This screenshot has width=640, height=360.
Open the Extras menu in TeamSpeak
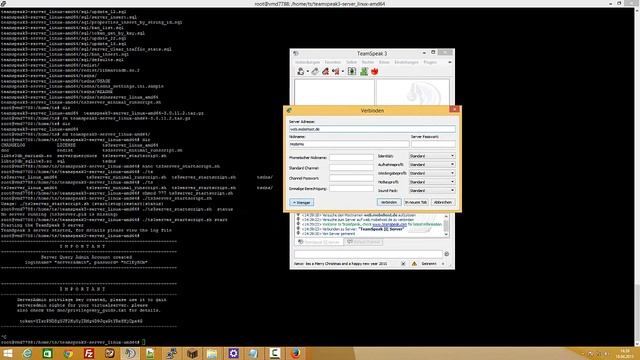(x=384, y=62)
